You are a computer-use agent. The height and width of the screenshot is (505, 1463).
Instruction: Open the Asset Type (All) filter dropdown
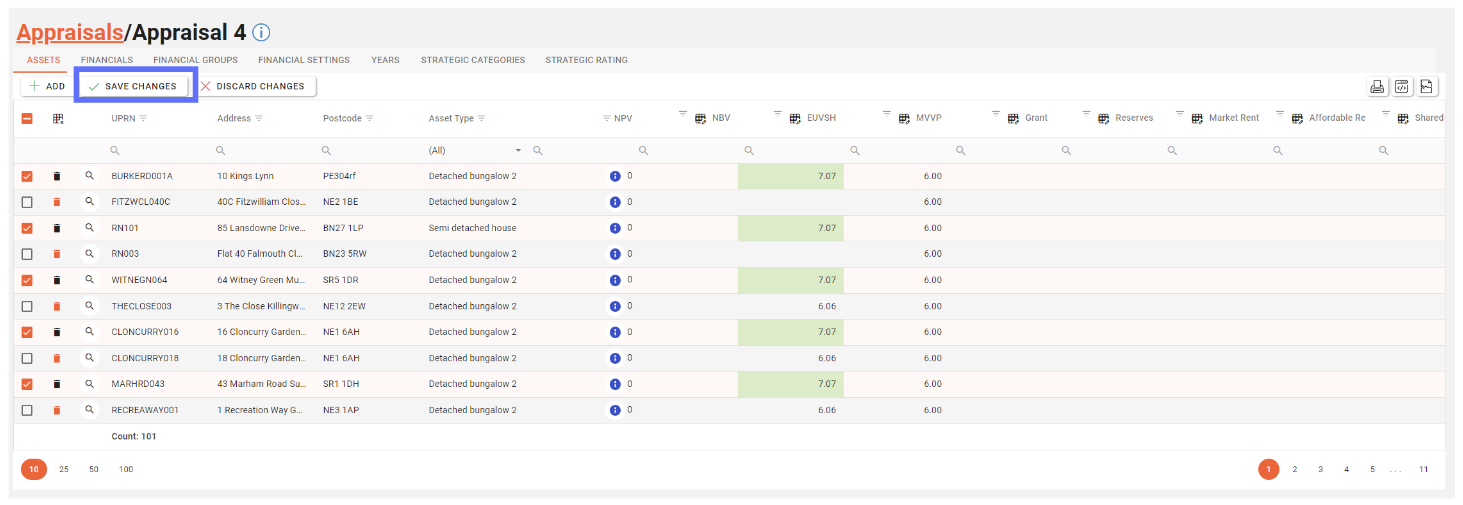(518, 150)
